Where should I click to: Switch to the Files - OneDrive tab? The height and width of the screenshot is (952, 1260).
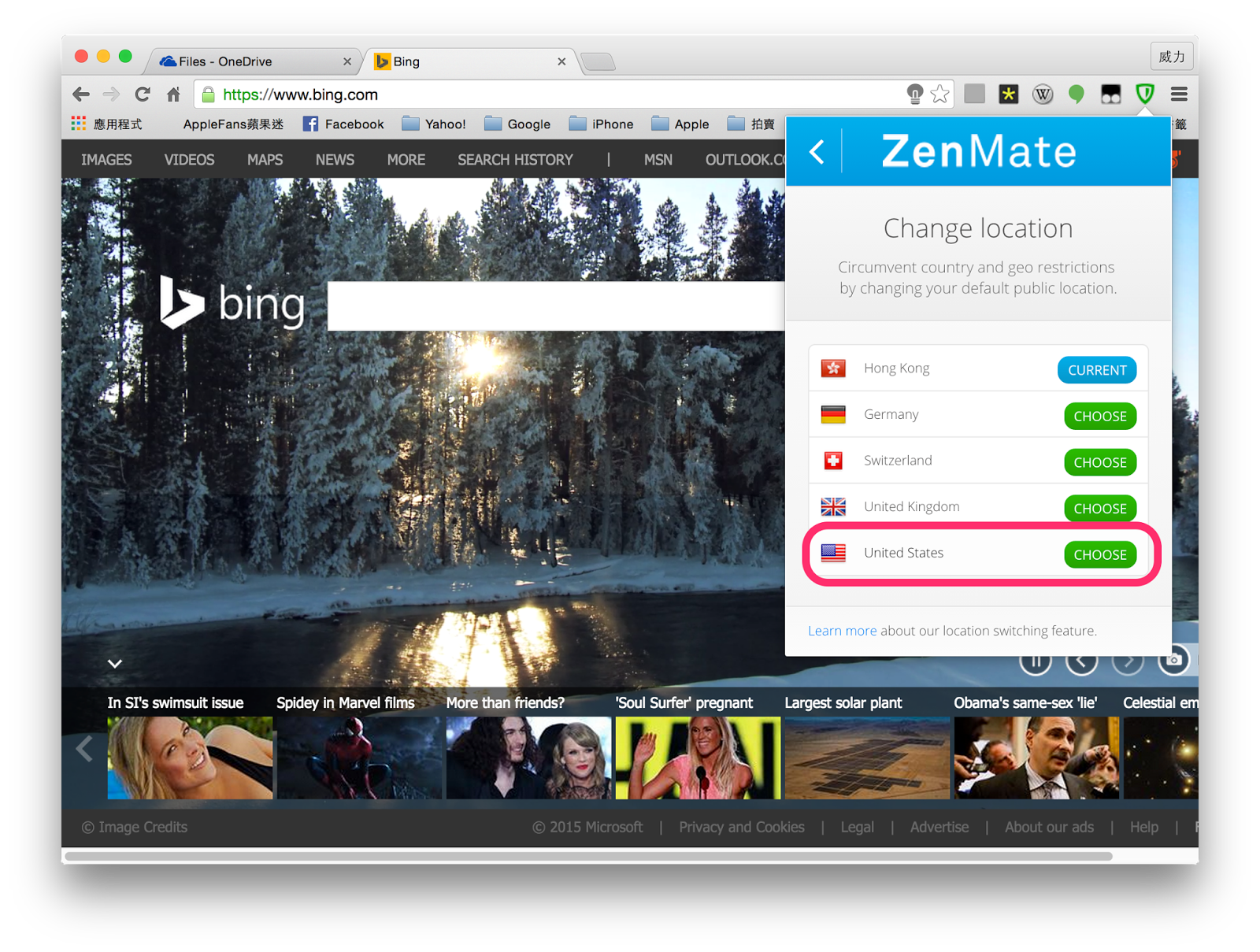pos(252,61)
